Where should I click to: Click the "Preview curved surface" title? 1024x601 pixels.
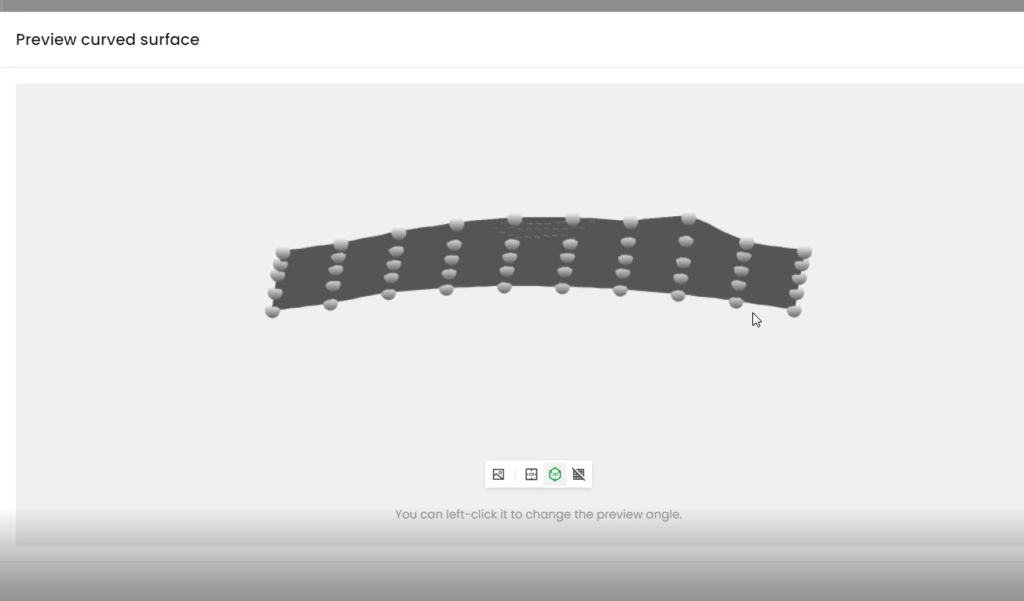point(108,39)
